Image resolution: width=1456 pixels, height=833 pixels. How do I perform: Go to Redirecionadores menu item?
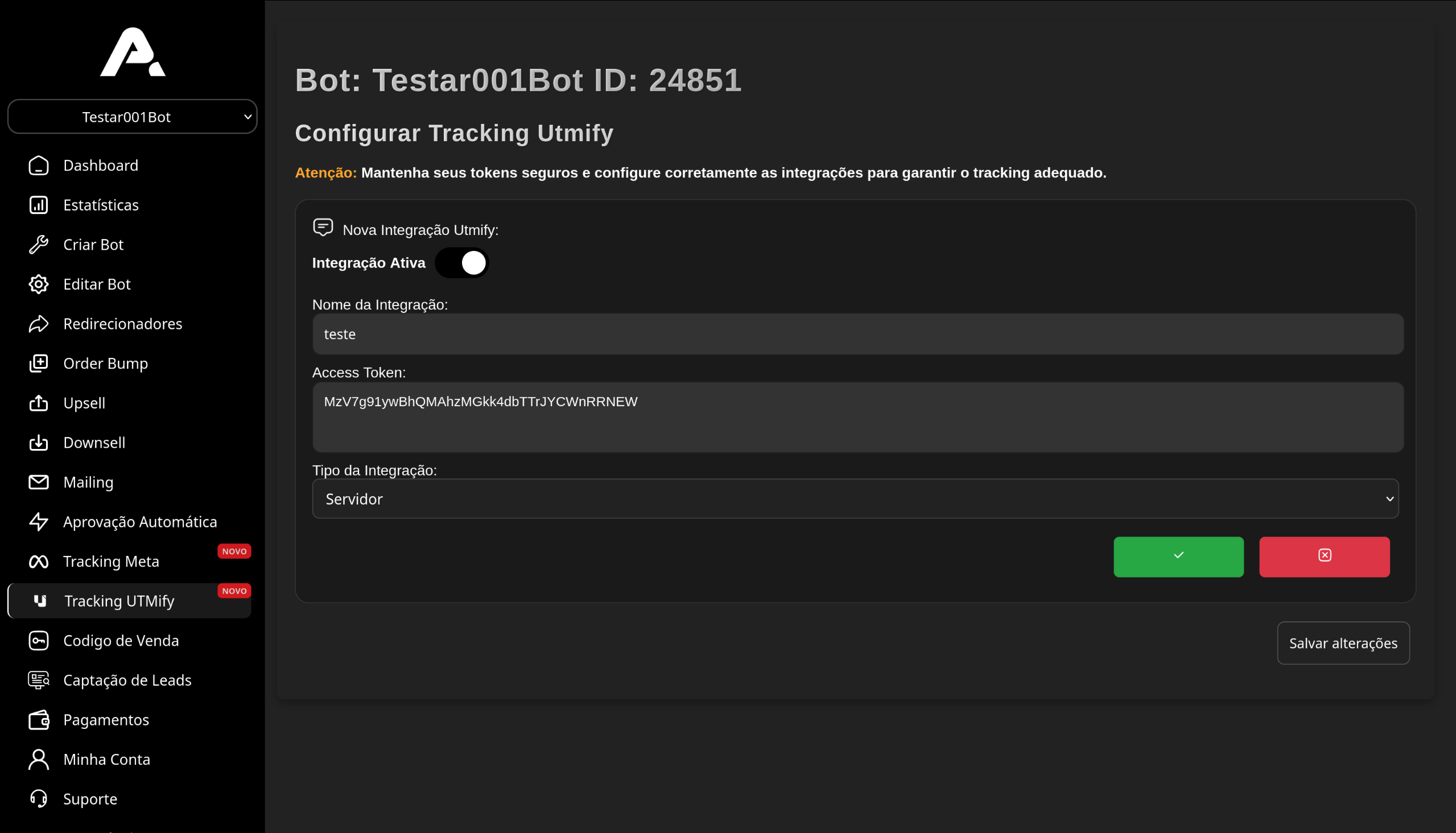(129, 324)
